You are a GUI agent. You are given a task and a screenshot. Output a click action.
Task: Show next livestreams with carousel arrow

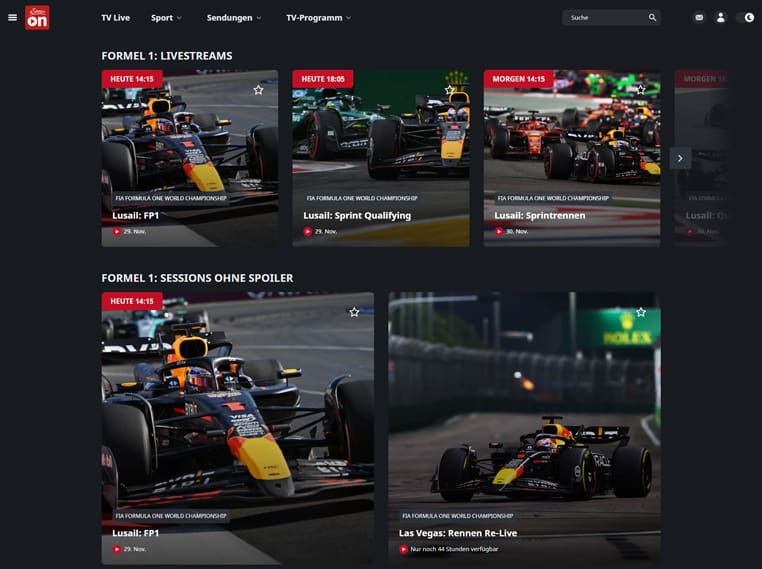680,158
